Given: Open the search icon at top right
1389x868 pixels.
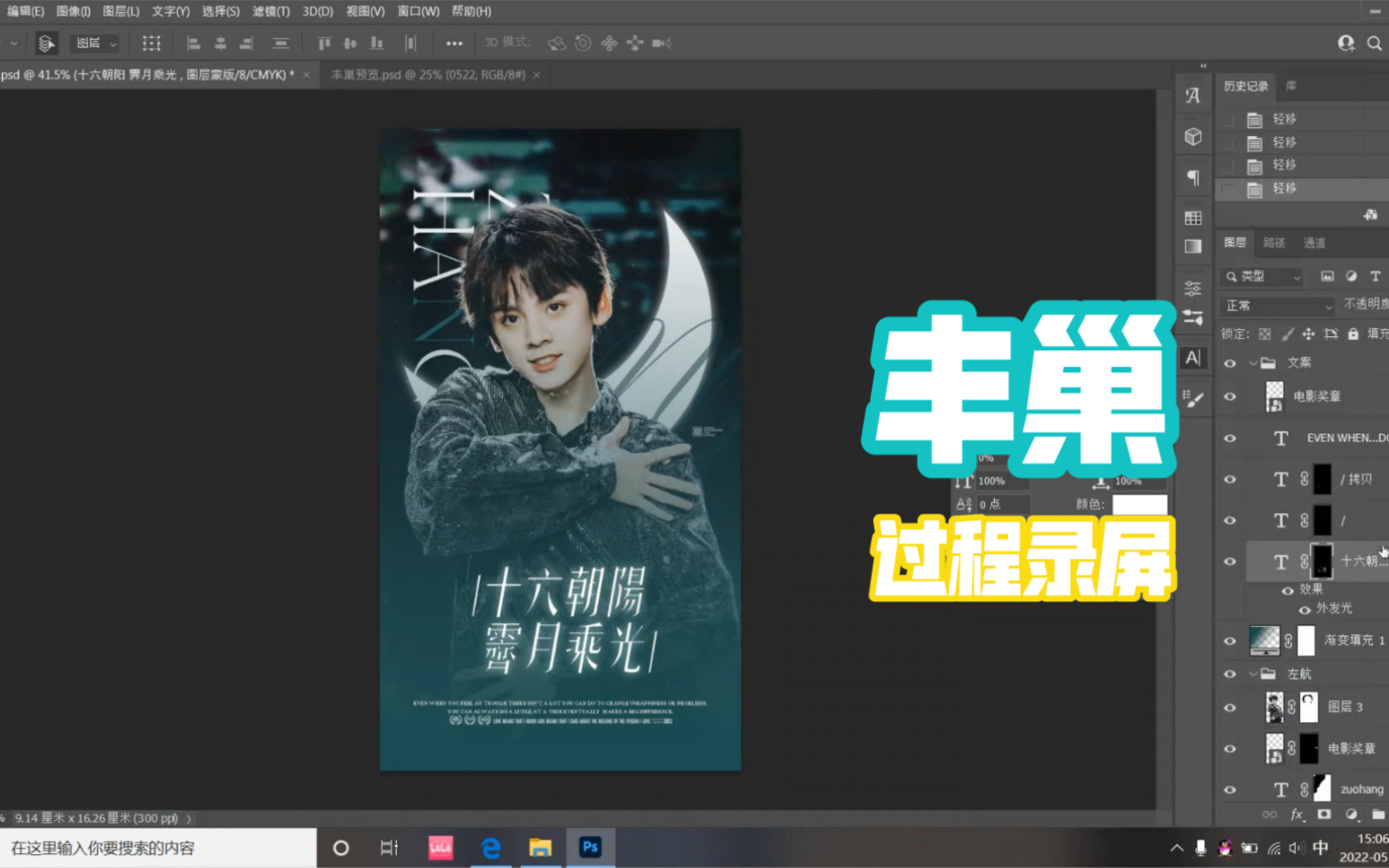Looking at the screenshot, I should pos(1374,43).
